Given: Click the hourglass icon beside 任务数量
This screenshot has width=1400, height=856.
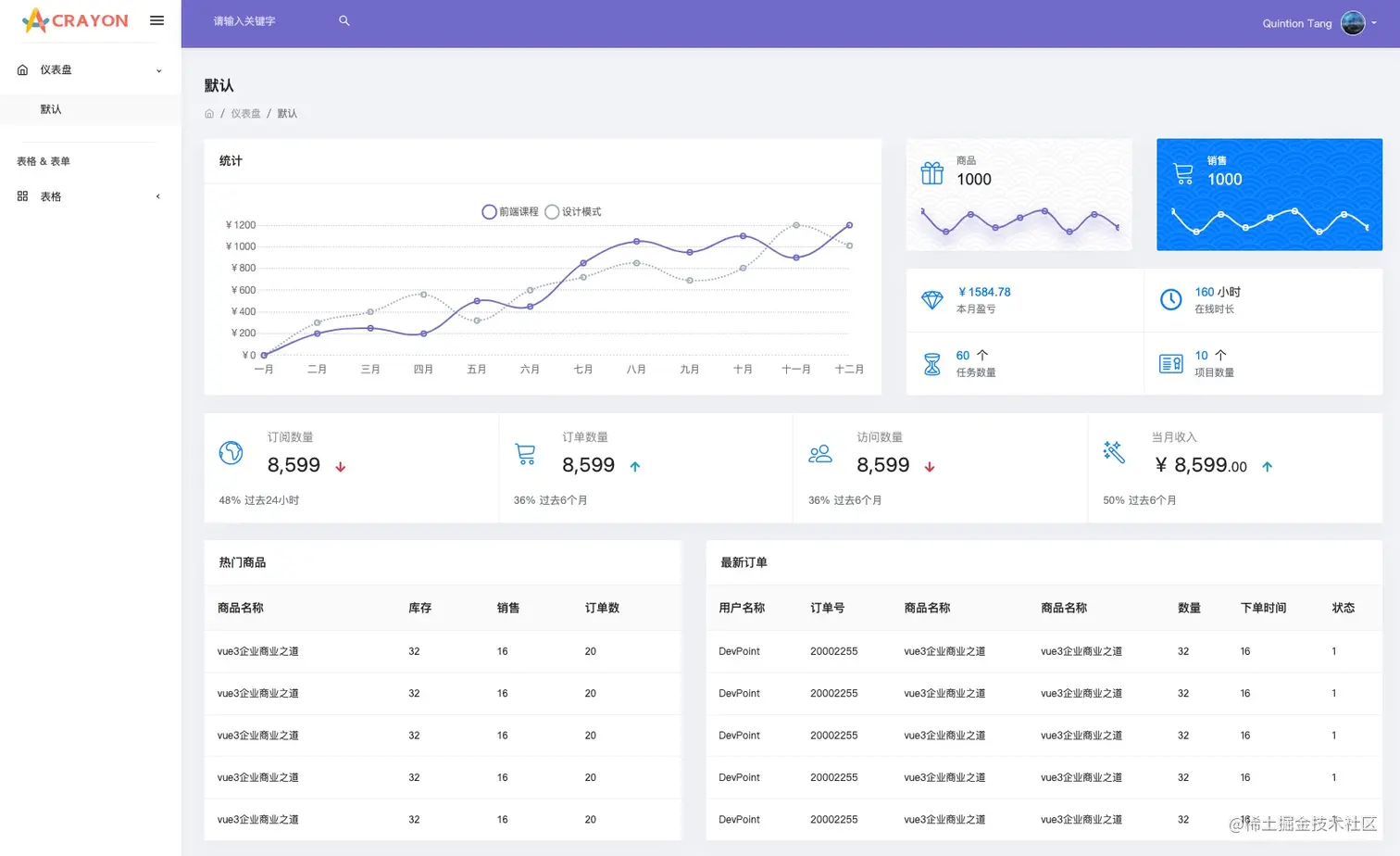Looking at the screenshot, I should (932, 364).
